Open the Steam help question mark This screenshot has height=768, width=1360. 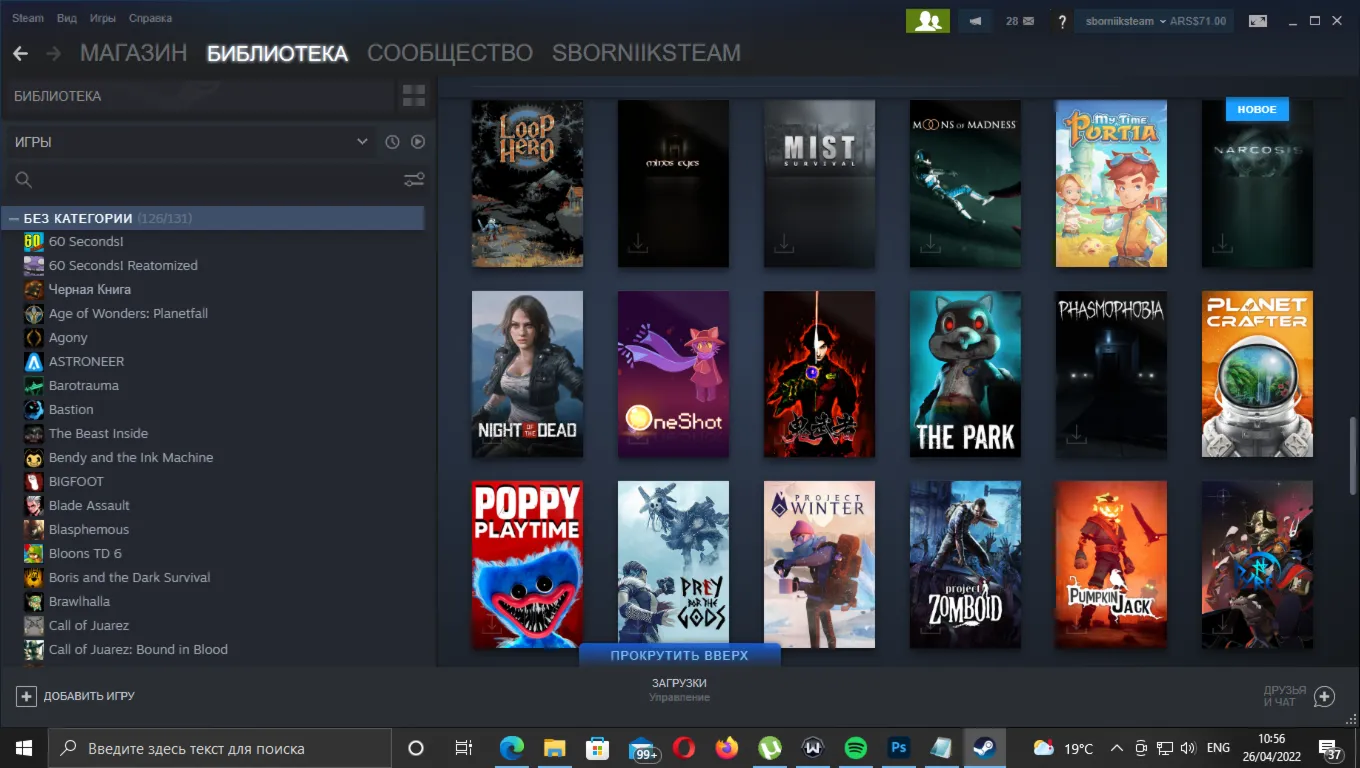coord(1062,21)
